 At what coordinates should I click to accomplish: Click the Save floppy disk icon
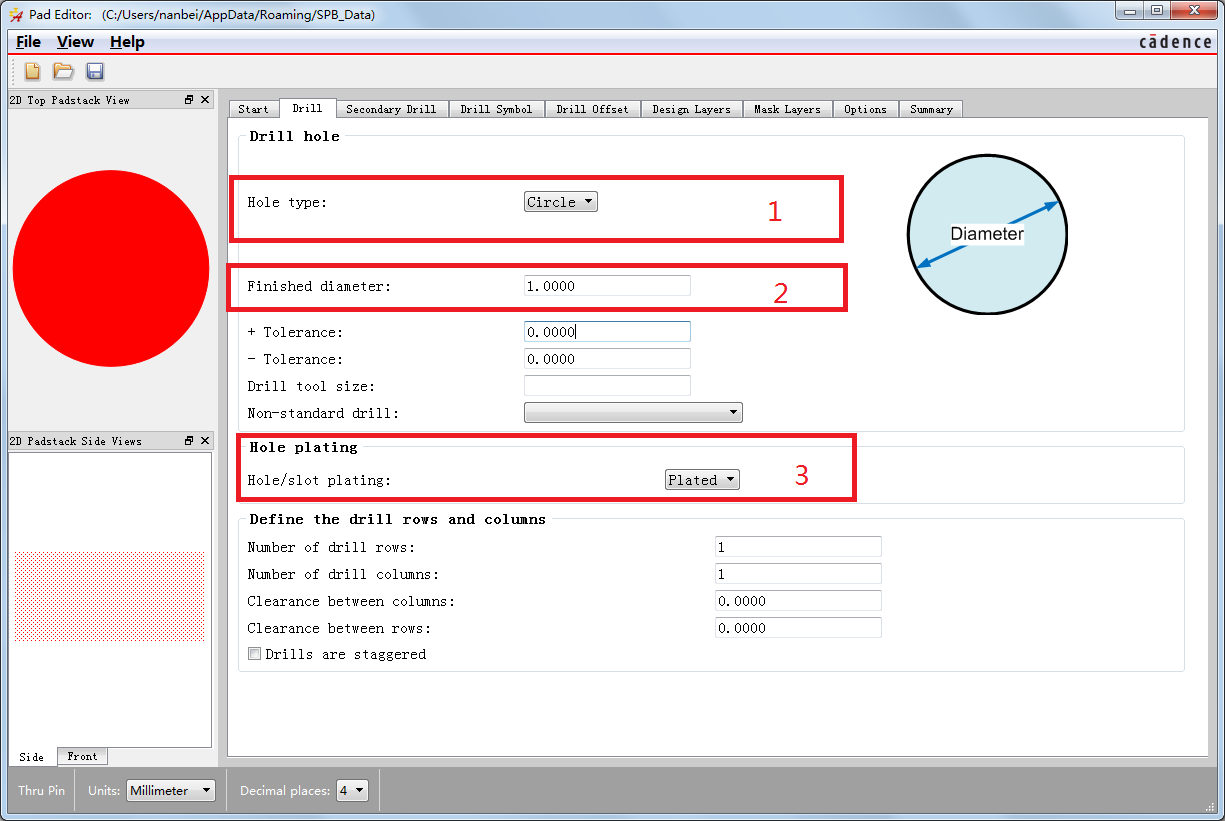(95, 71)
